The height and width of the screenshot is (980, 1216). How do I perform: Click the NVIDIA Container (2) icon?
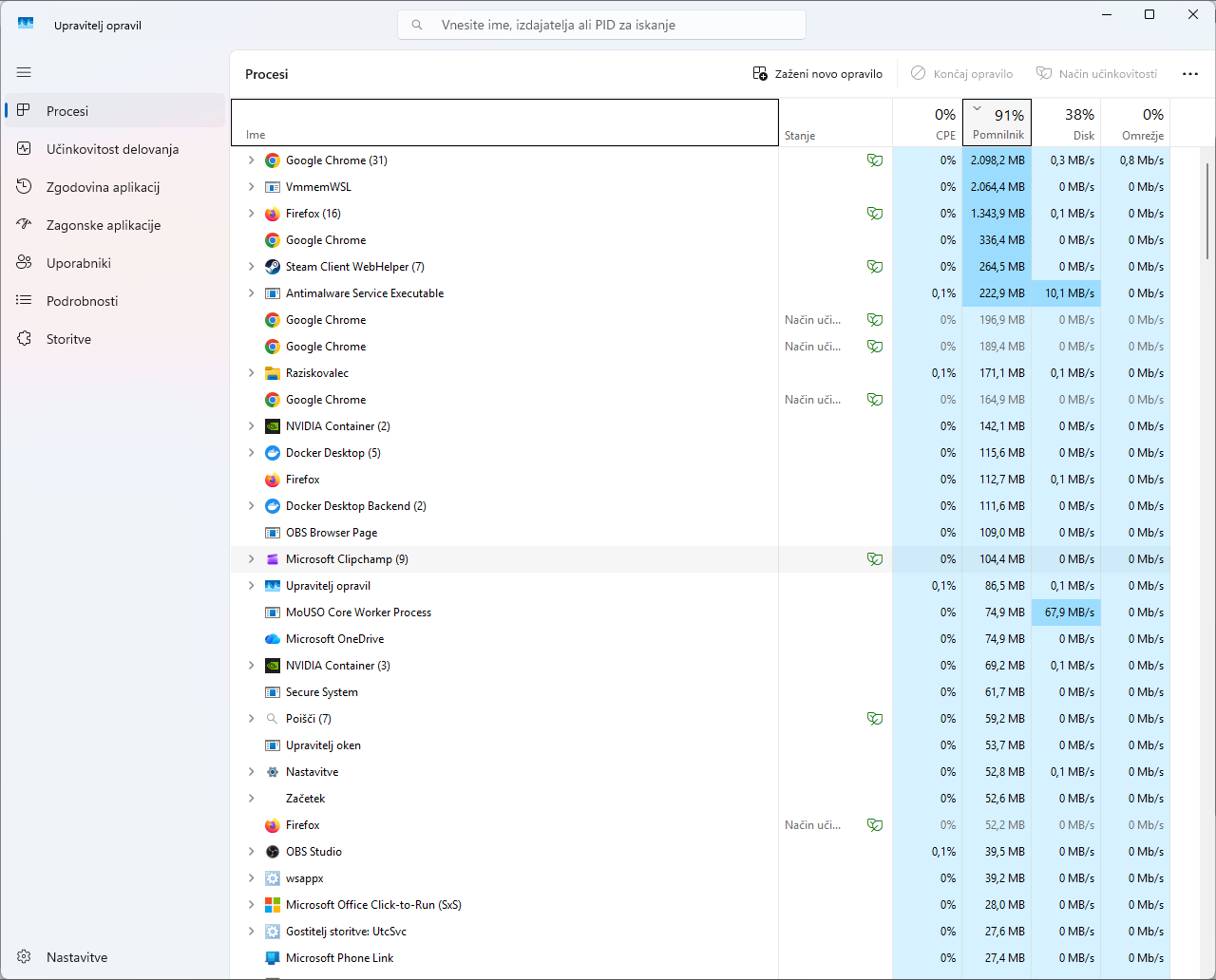pos(273,426)
